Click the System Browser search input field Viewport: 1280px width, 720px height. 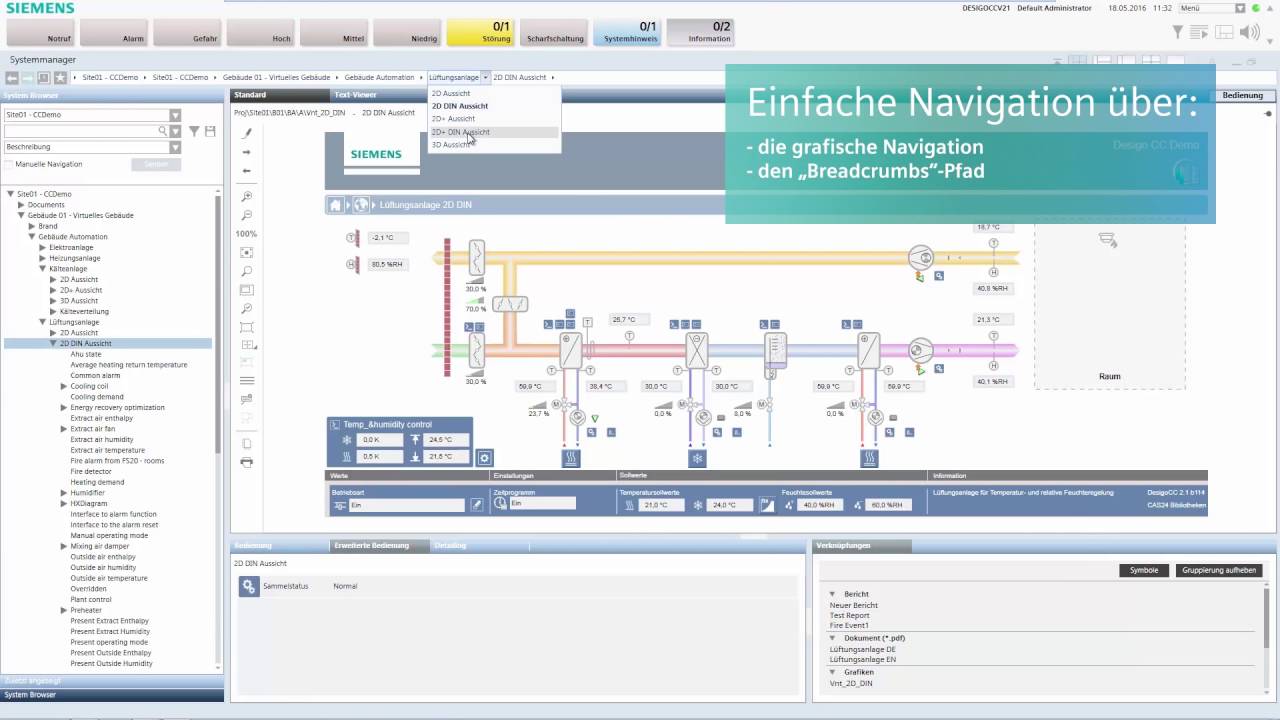pos(80,131)
